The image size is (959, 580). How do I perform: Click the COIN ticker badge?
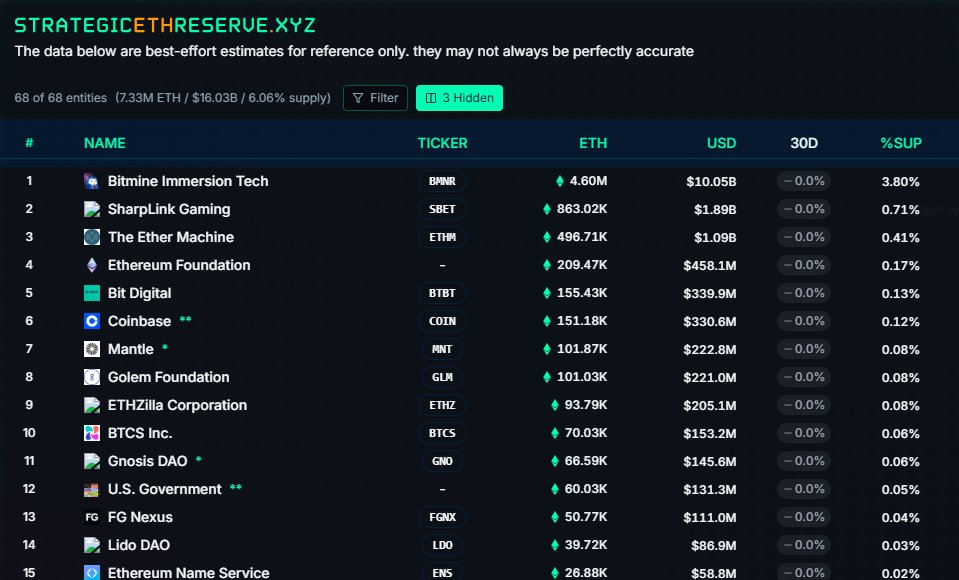[x=442, y=321]
